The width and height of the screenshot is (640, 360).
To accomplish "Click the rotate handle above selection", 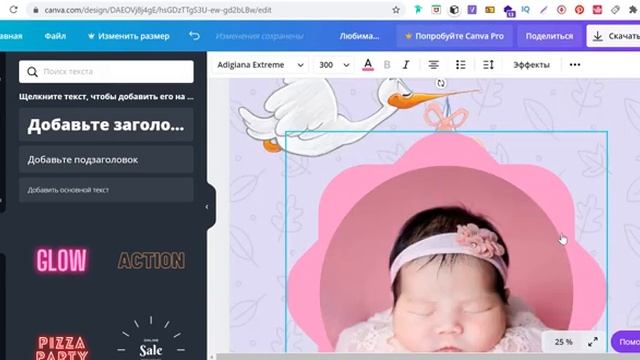I will click(441, 83).
